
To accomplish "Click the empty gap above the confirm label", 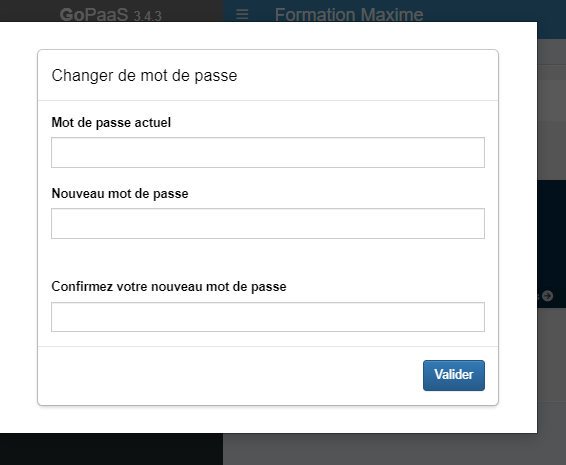I will [x=268, y=258].
